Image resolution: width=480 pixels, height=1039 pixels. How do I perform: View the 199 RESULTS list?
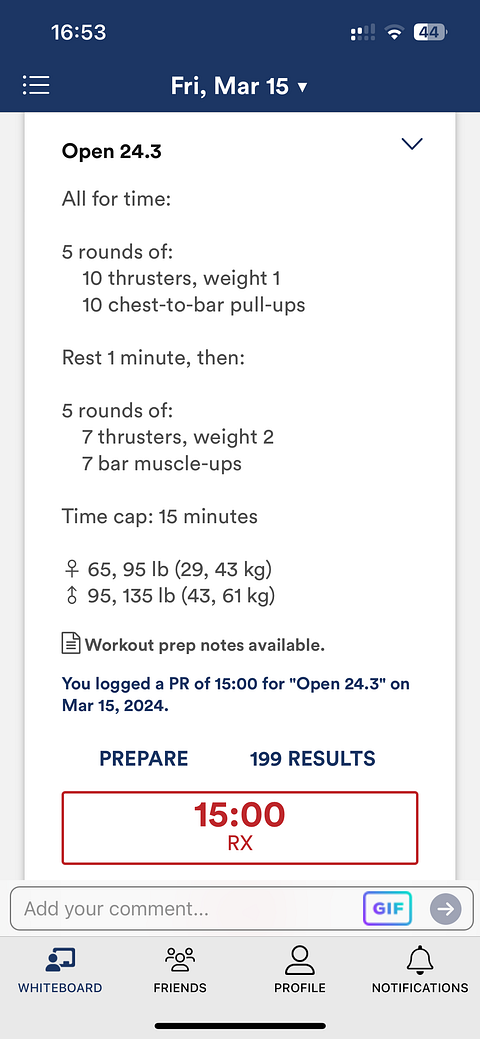tap(313, 759)
